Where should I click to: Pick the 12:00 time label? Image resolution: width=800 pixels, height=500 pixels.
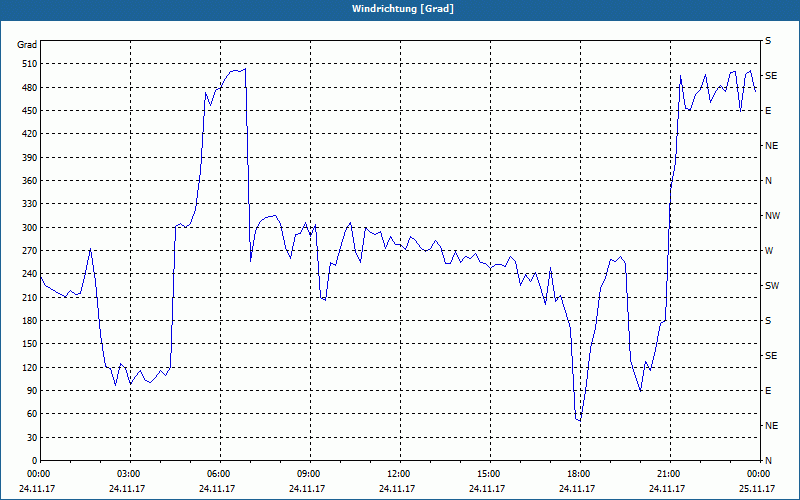click(x=397, y=474)
